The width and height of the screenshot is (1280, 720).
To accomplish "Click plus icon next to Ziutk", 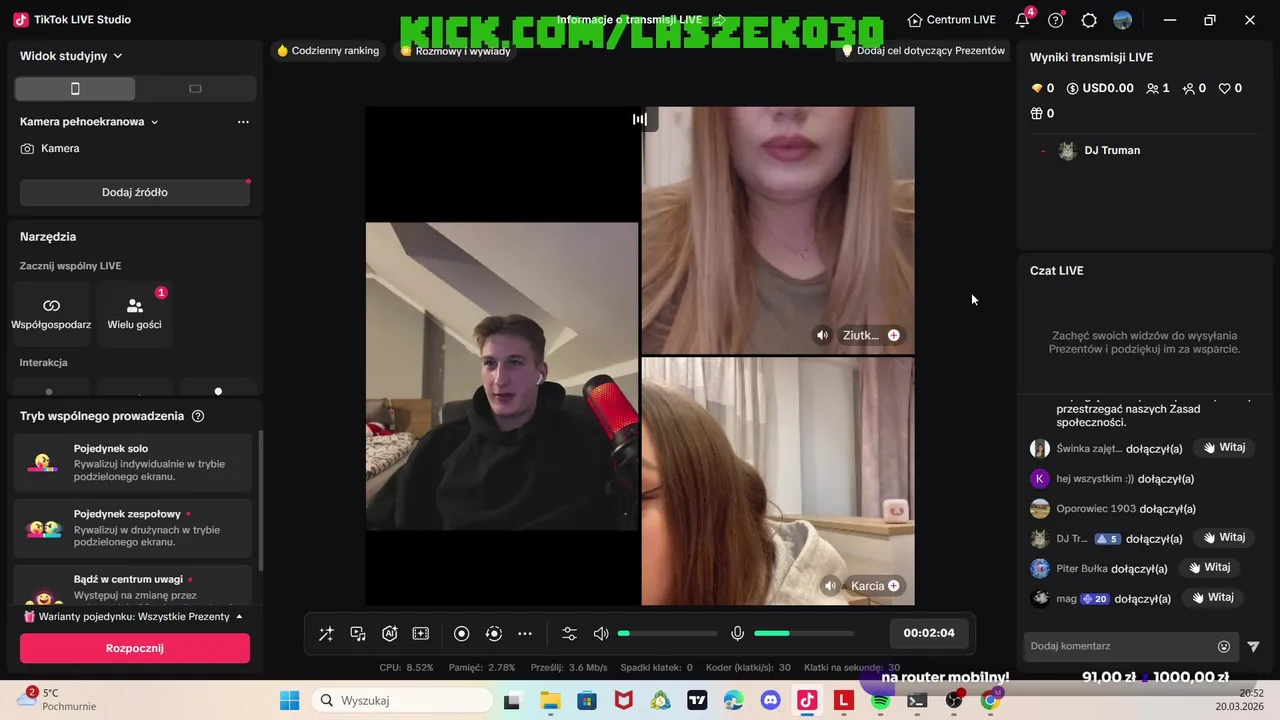I will 894,336.
